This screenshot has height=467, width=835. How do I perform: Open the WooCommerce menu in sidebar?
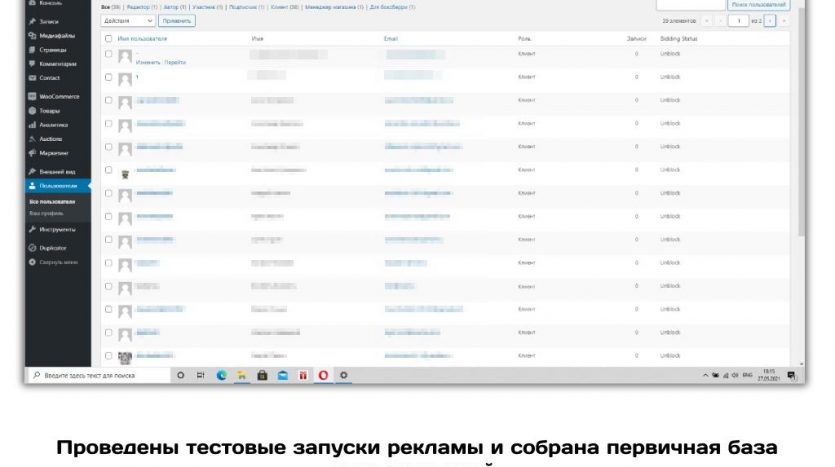(59, 96)
